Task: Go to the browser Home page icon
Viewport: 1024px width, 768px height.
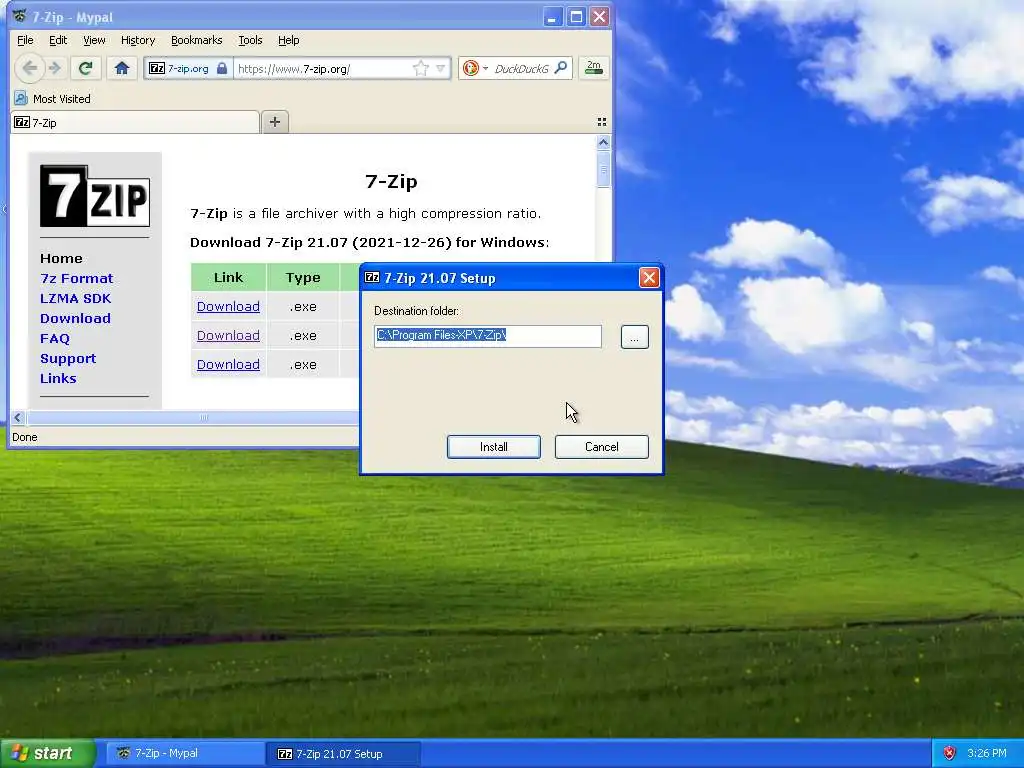Action: [x=121, y=68]
